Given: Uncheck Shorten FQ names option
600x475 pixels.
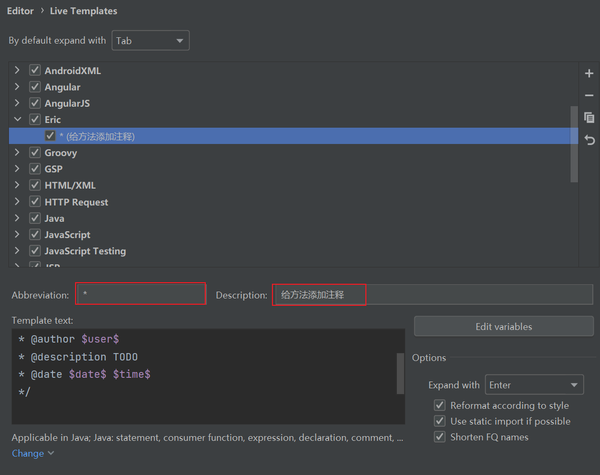Looking at the screenshot, I should pos(440,437).
